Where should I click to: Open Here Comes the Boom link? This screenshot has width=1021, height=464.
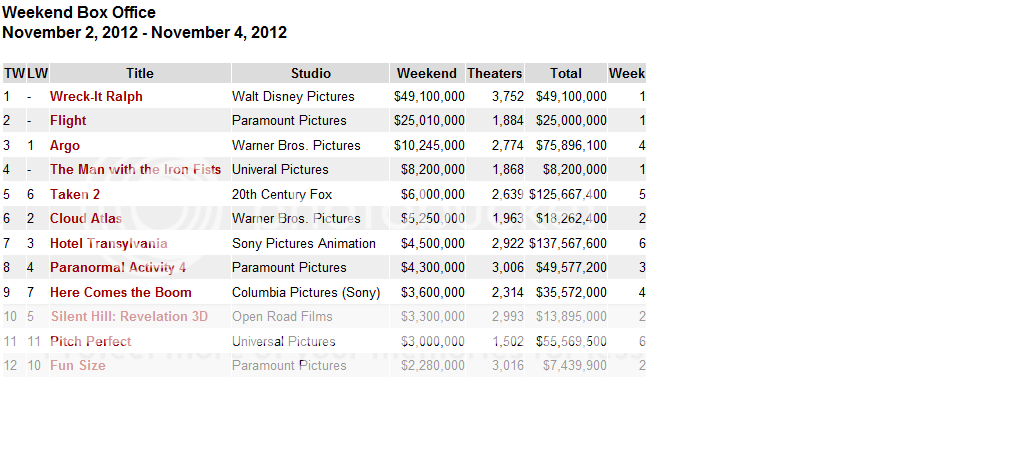tap(121, 293)
